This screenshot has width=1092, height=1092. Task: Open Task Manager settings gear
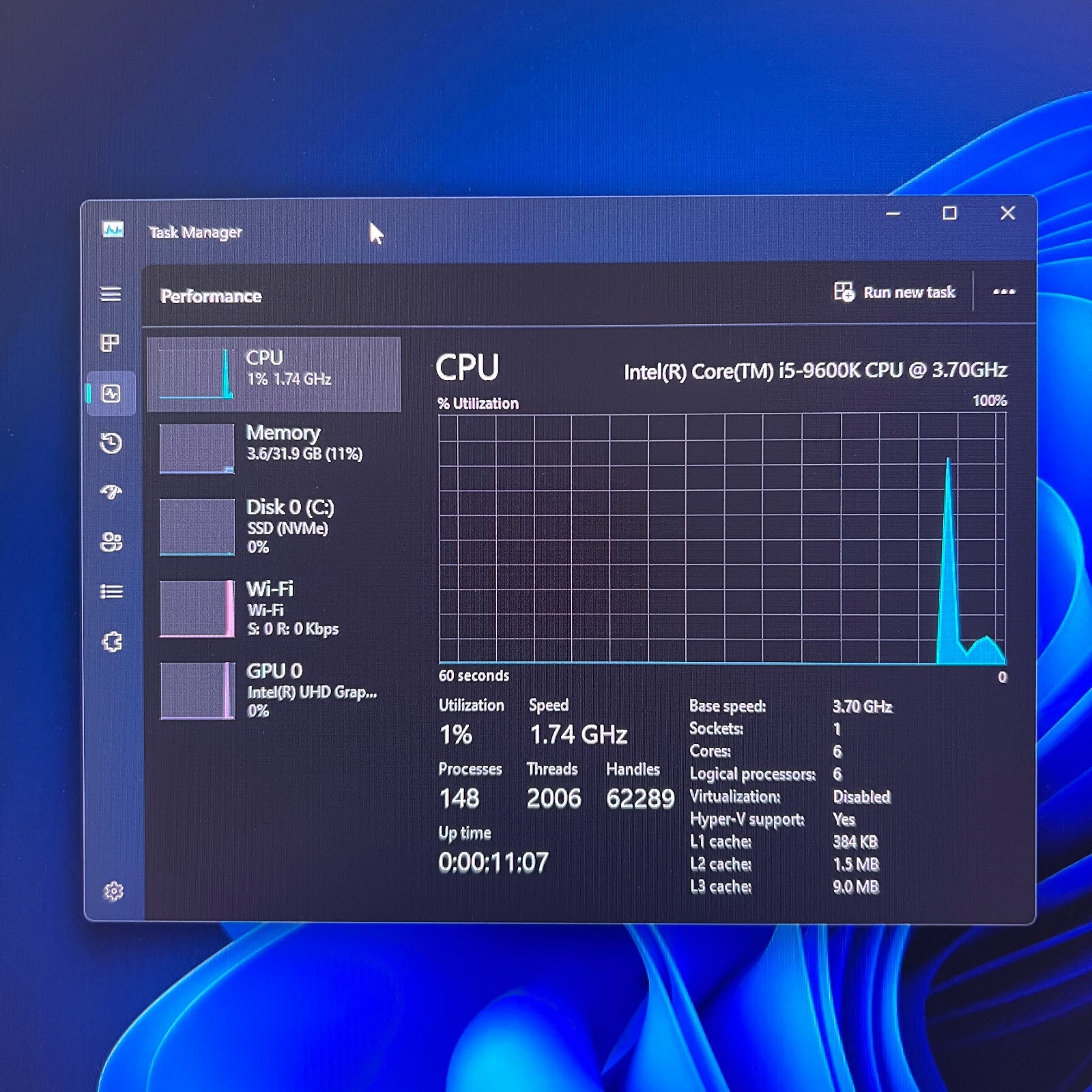coord(113,891)
